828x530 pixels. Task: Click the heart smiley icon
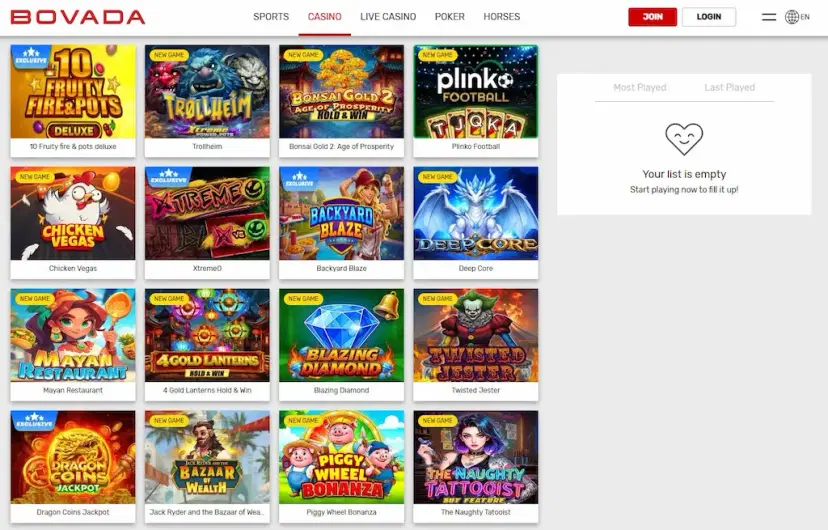click(684, 139)
